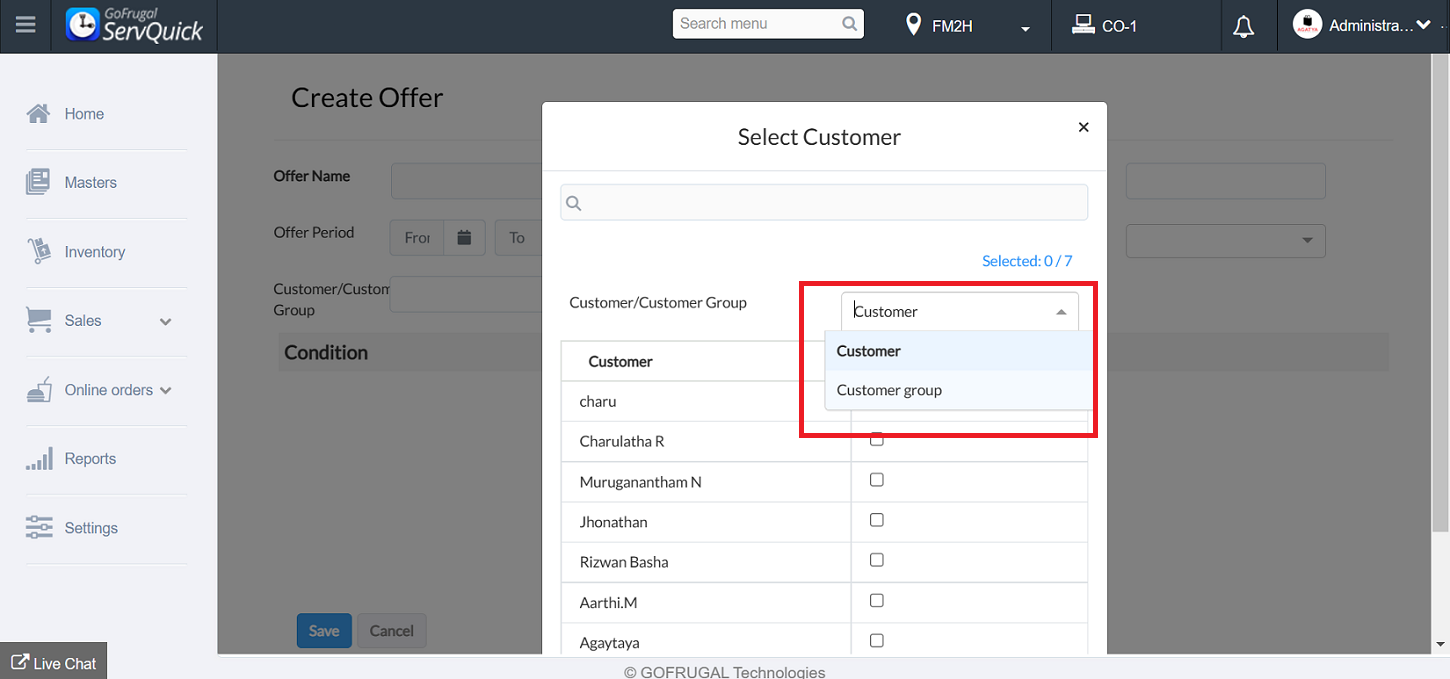Click the customer search field in dialog
This screenshot has height=679, width=1450.
click(x=824, y=203)
